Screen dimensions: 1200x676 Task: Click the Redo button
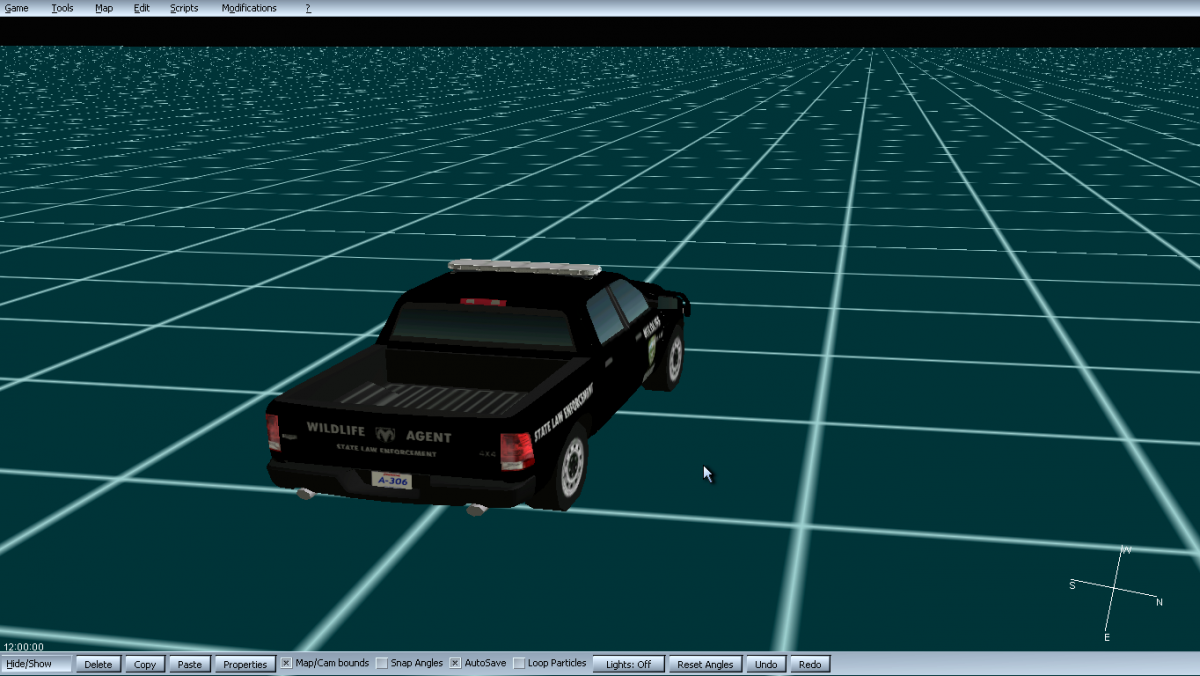coord(810,664)
